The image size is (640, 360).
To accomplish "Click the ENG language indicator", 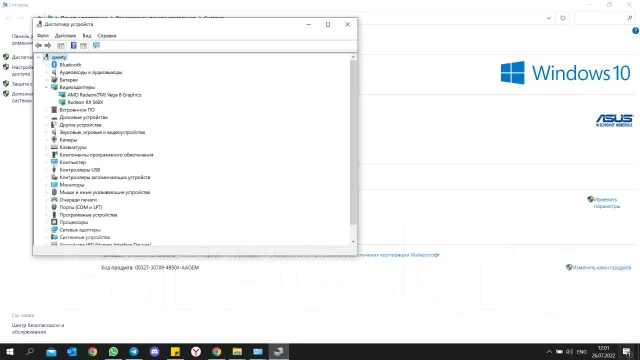I will (x=582, y=351).
